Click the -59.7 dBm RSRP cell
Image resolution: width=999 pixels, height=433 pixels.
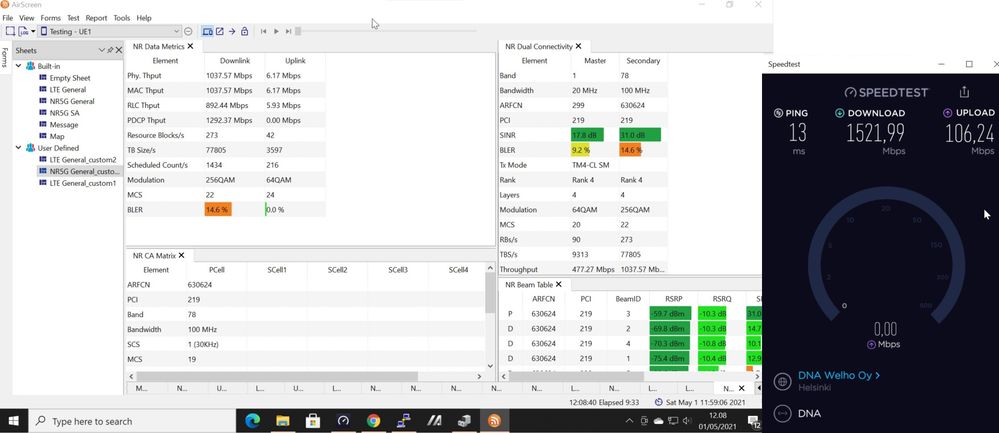click(x=670, y=314)
